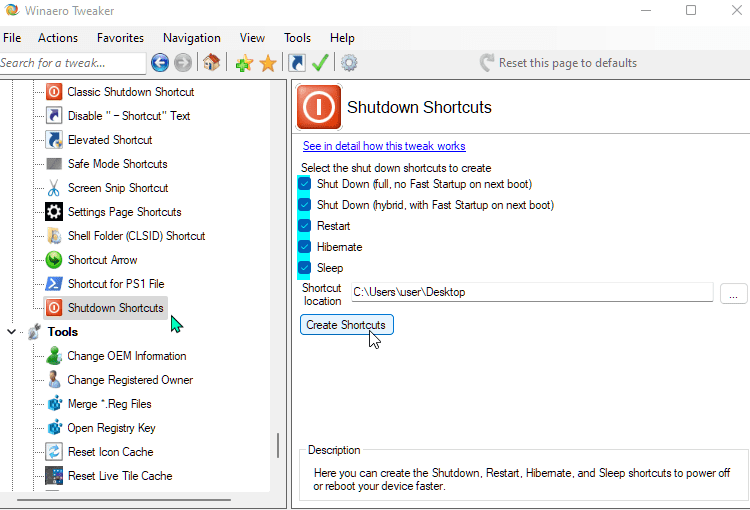Open the Favorites menu
The height and width of the screenshot is (510, 750).
coord(120,38)
